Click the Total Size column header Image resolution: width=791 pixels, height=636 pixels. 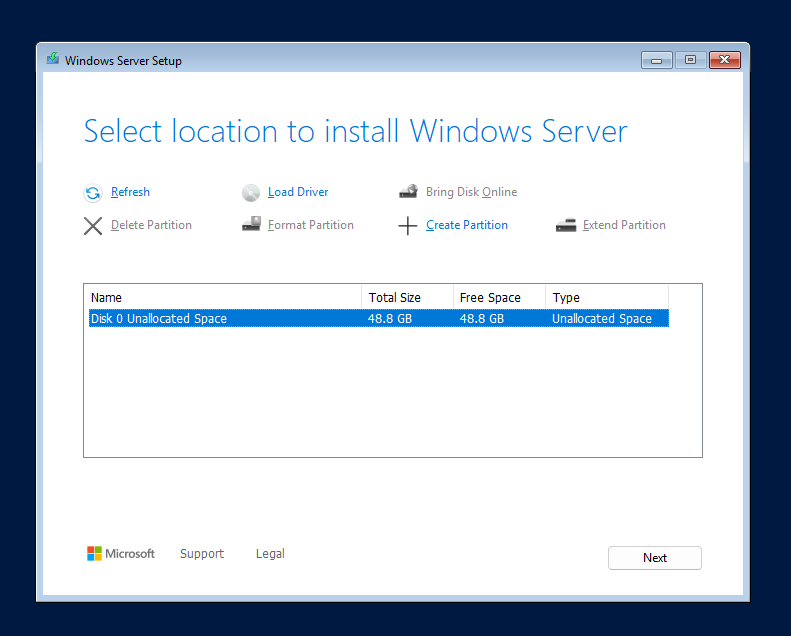coord(407,298)
